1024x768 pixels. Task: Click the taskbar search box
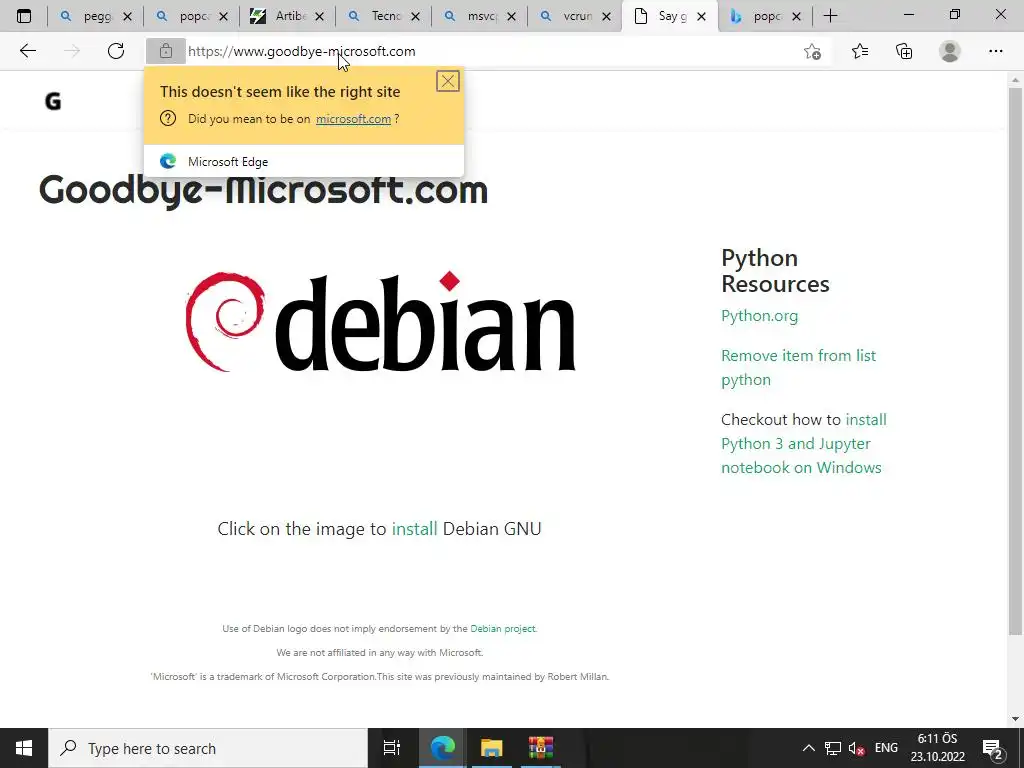208,748
